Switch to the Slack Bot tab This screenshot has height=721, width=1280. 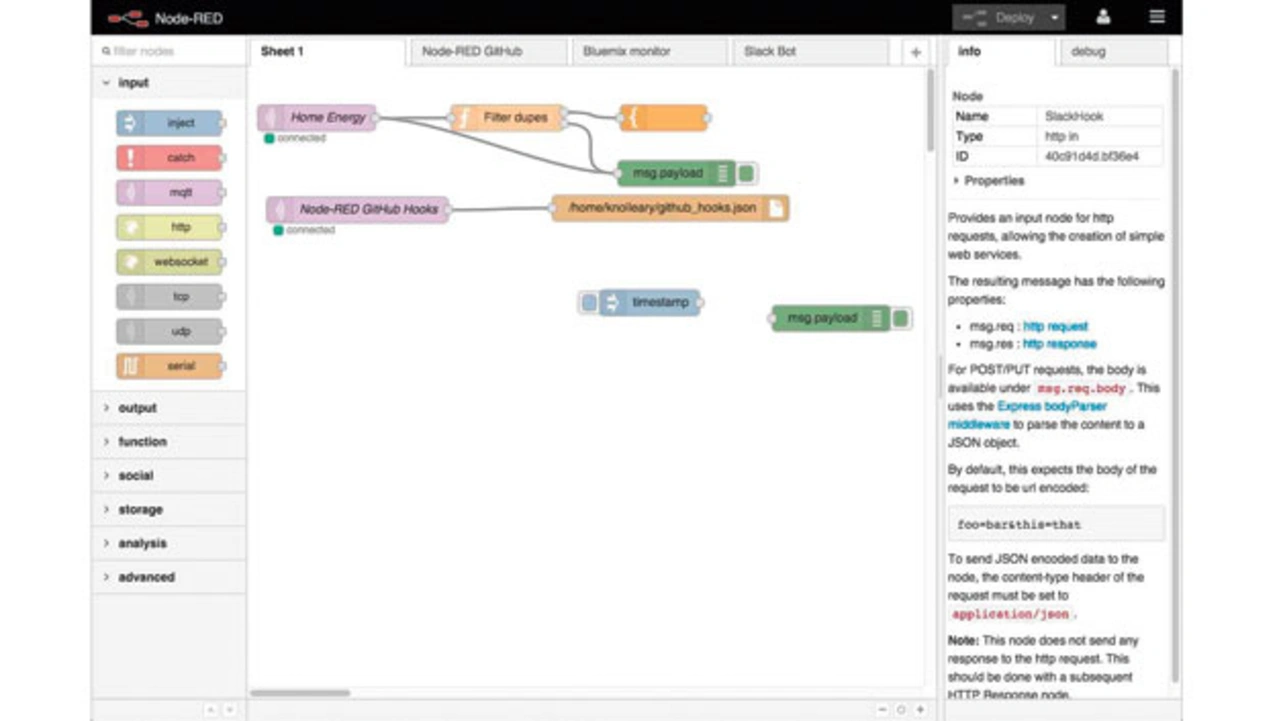click(x=811, y=52)
